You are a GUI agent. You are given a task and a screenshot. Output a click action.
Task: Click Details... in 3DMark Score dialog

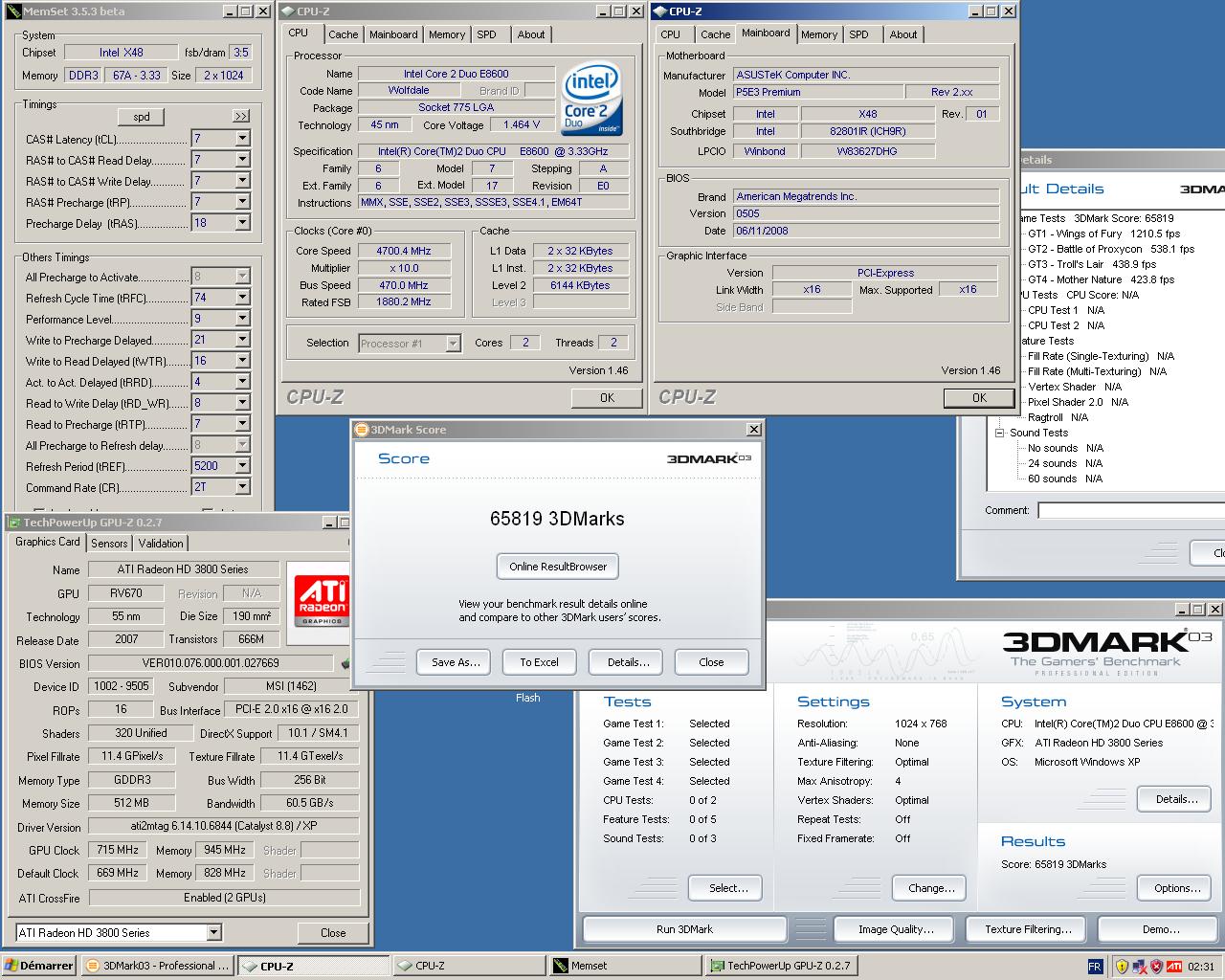[x=628, y=662]
